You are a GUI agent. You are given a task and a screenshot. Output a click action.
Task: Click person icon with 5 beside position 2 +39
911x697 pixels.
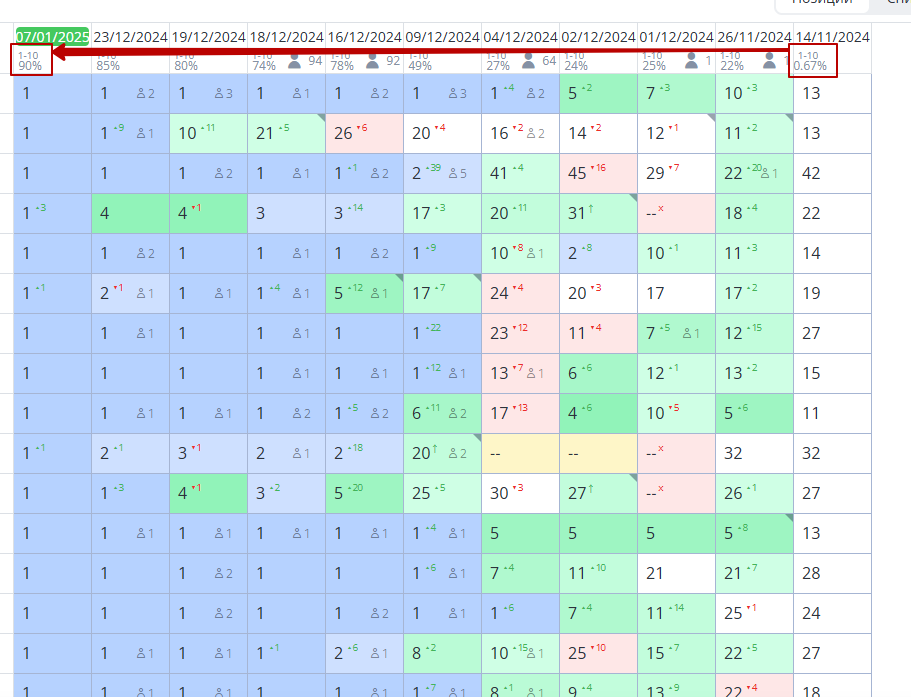pos(453,173)
